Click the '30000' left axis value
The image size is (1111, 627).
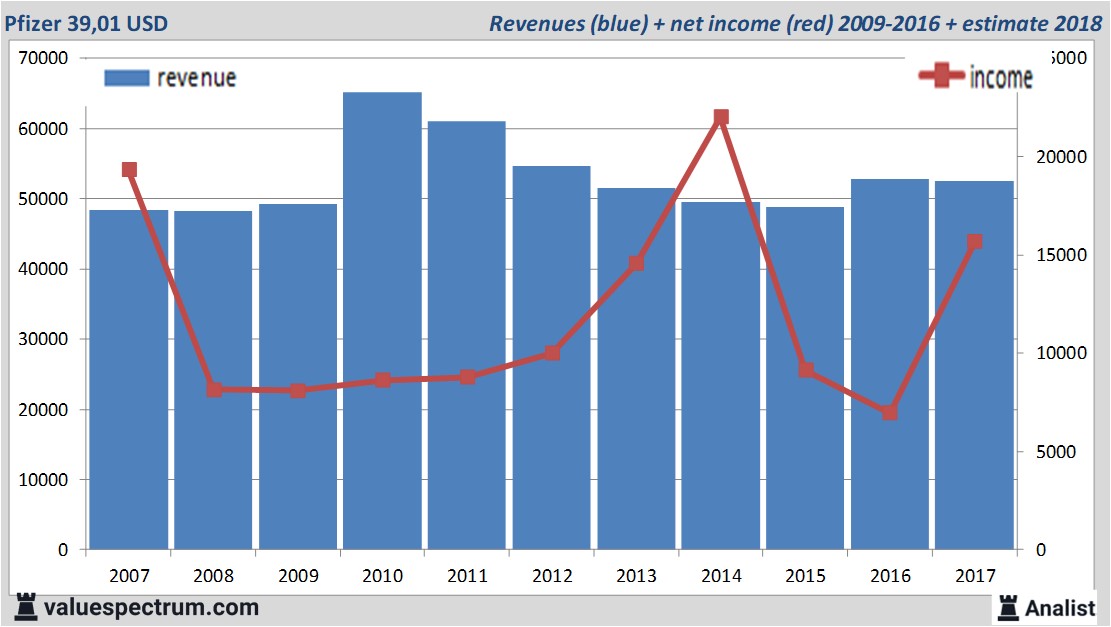pos(43,339)
